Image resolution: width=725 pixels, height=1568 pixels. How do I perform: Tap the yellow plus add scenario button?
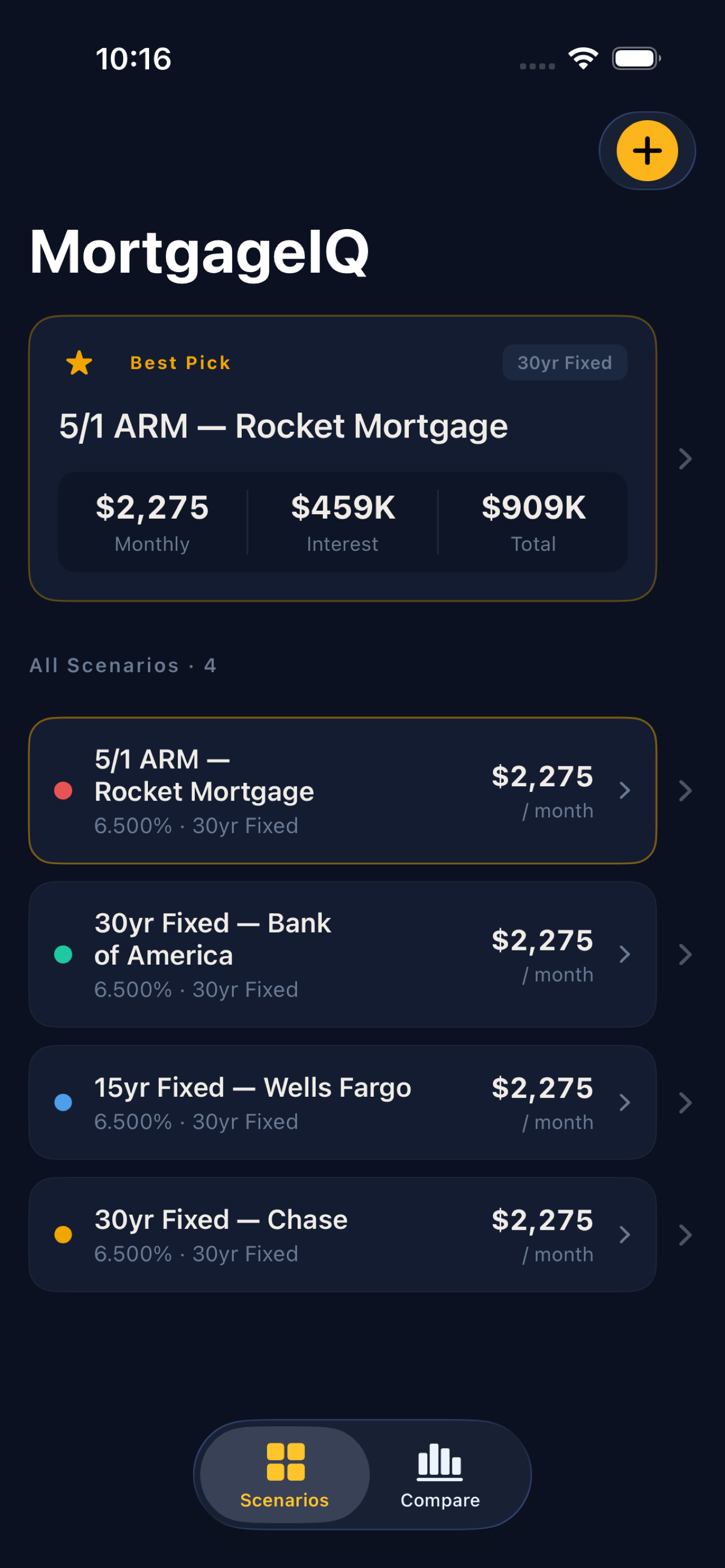[x=647, y=151]
